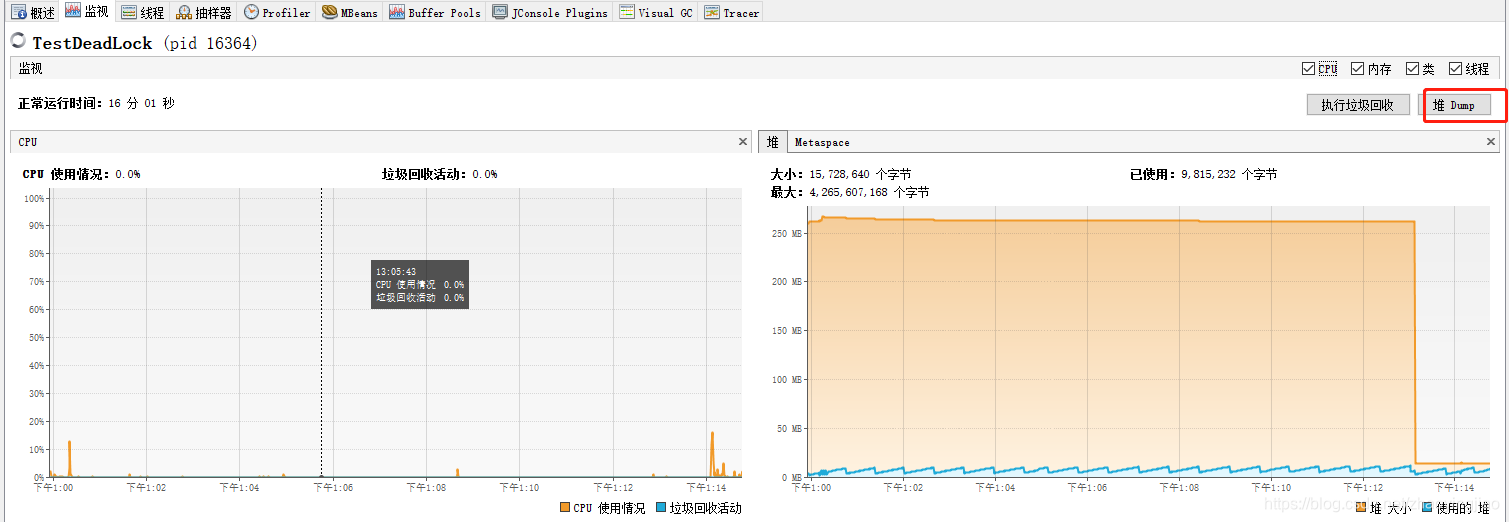Toggle the CPU checkbox
1509x522 pixels.
coord(1308,69)
